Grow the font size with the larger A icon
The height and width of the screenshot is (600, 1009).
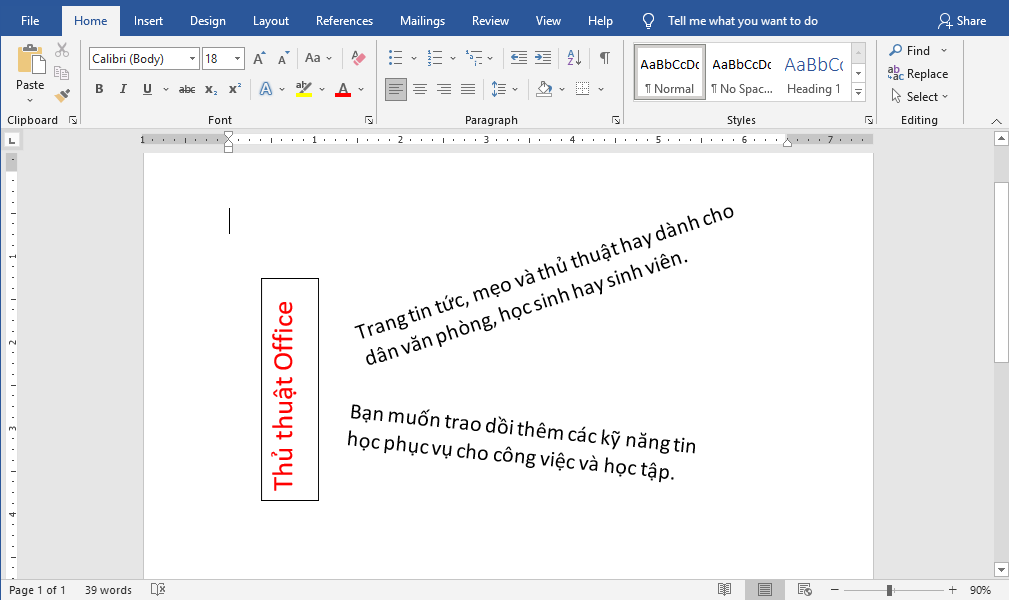point(259,59)
